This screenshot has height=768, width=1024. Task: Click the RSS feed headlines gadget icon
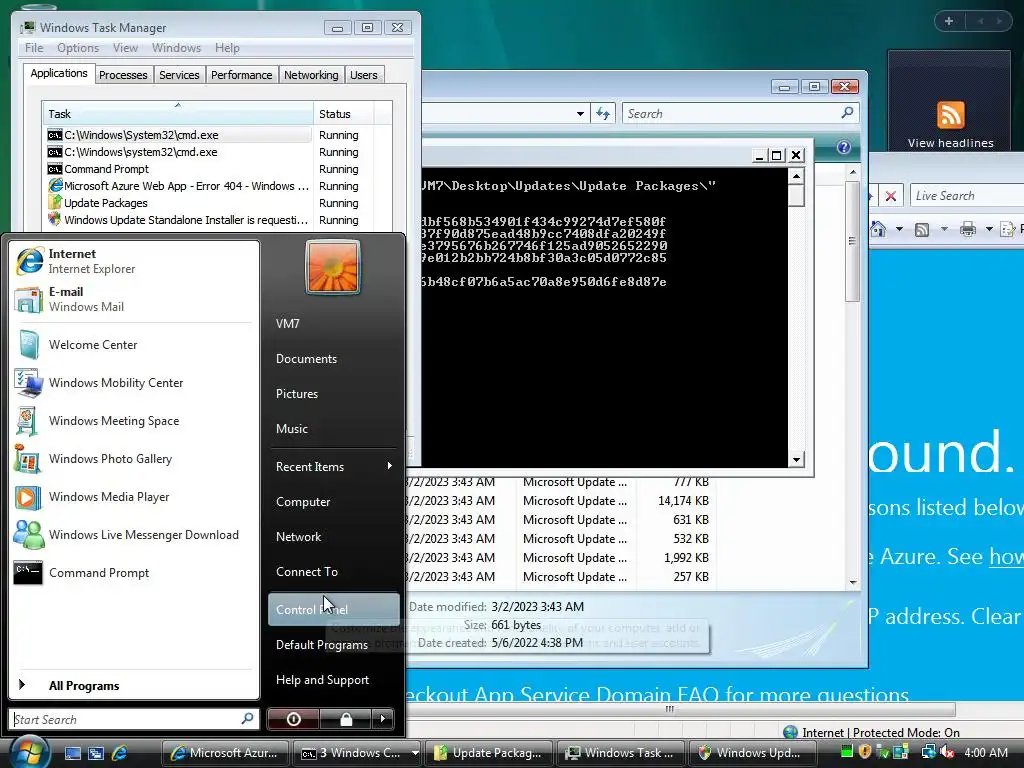coord(950,115)
